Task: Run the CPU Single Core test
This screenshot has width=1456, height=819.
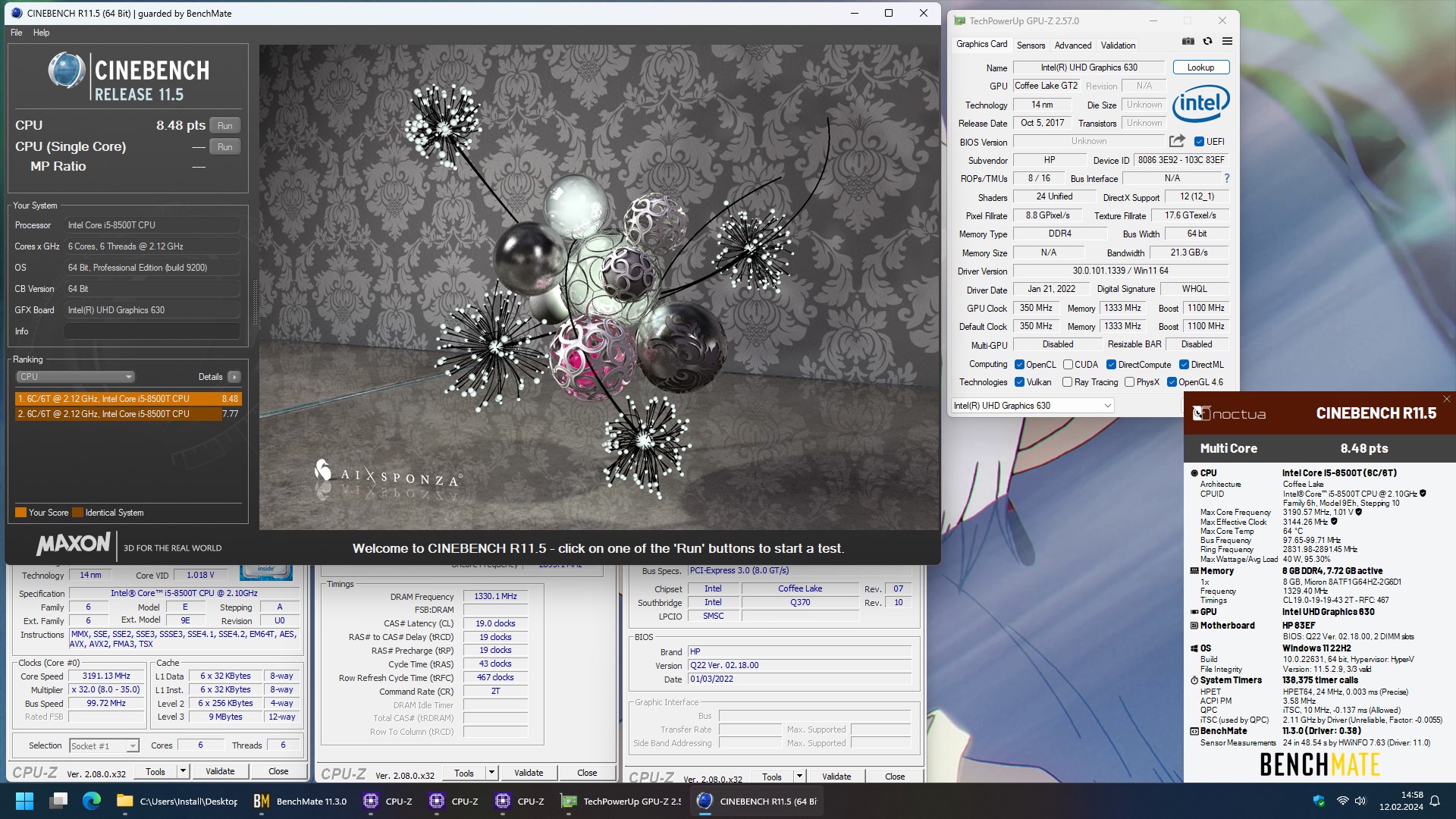Action: [x=225, y=147]
